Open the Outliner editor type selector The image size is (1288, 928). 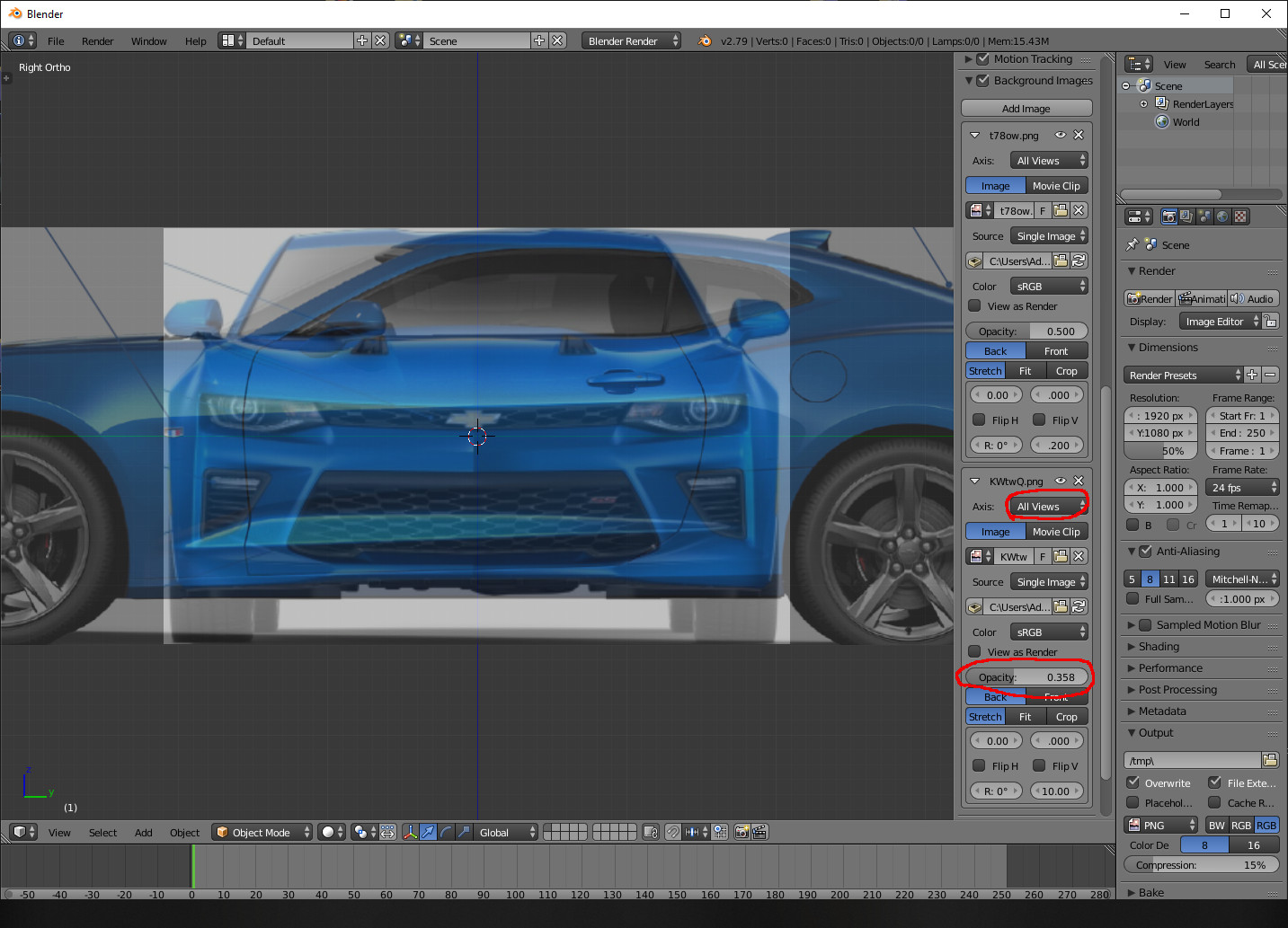coord(1139,64)
